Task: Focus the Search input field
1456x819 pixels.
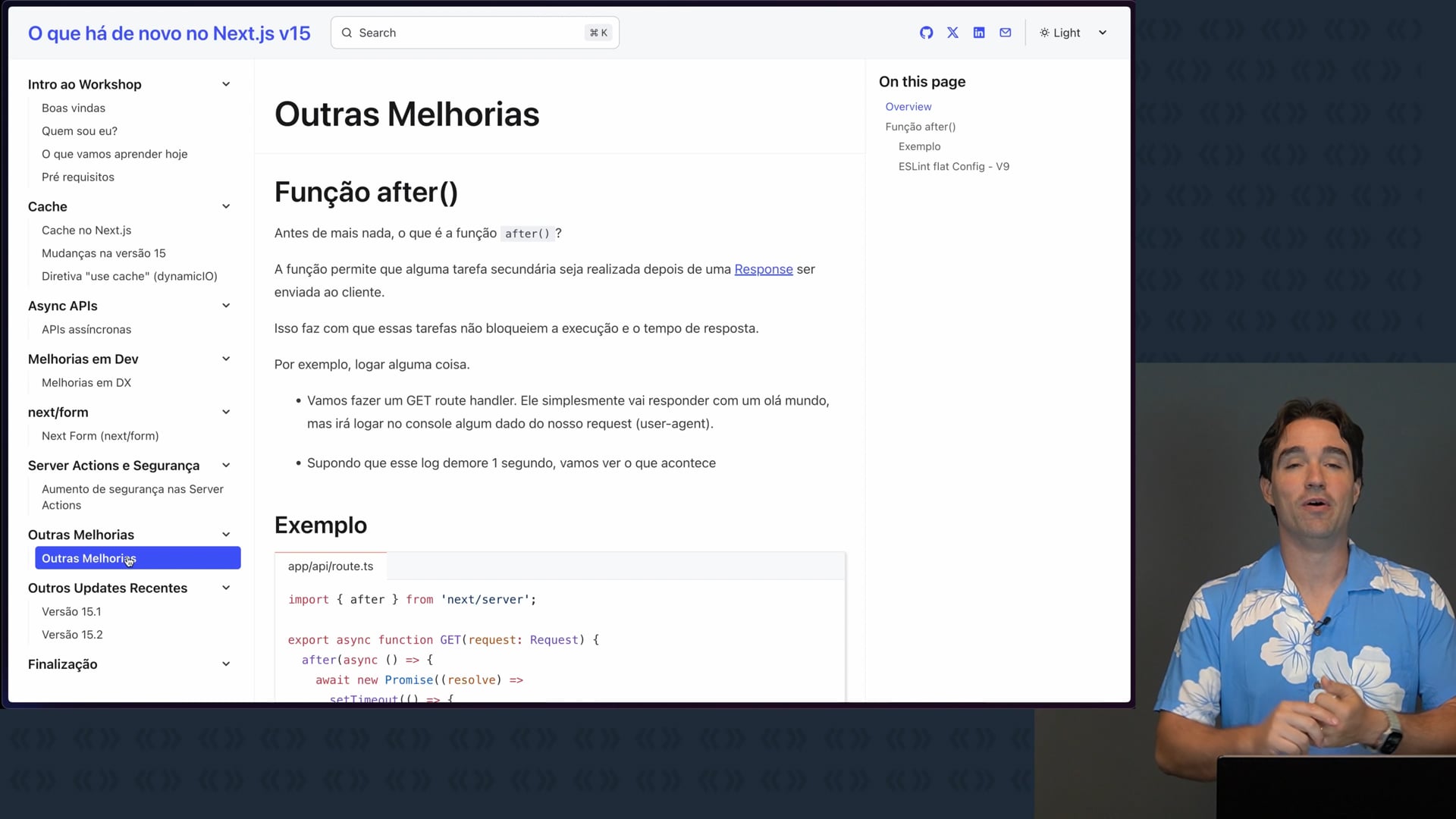Action: point(470,33)
